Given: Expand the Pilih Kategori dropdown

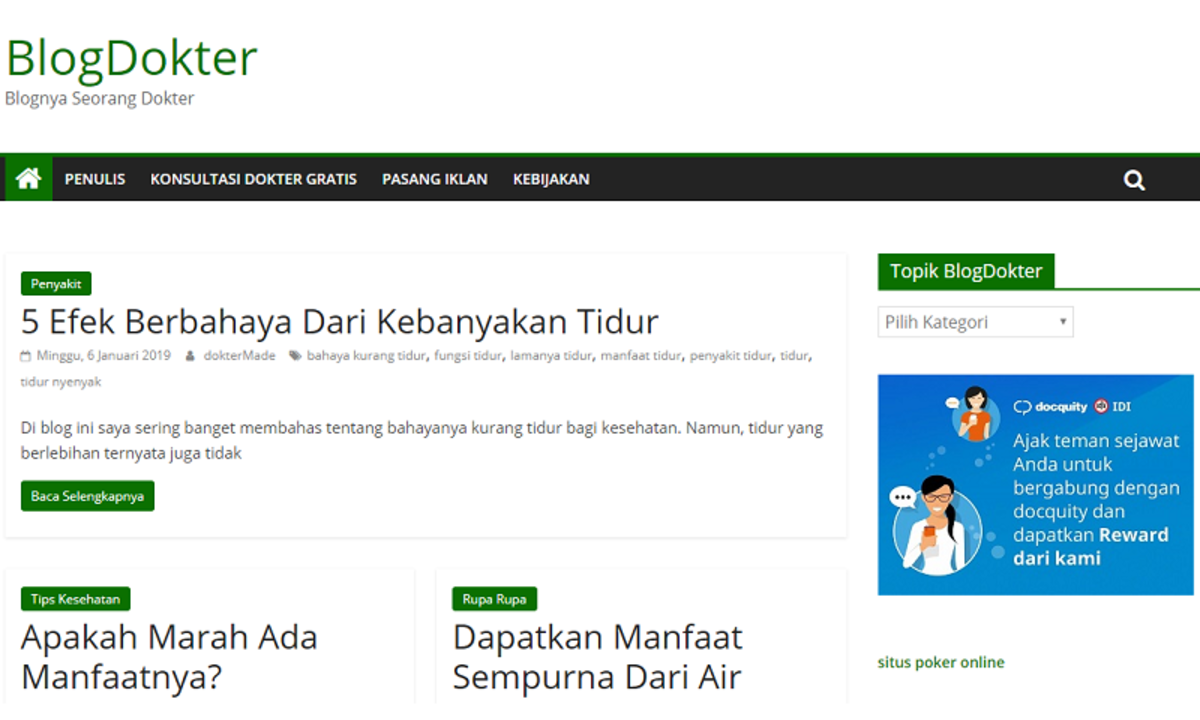Looking at the screenshot, I should click(x=975, y=322).
